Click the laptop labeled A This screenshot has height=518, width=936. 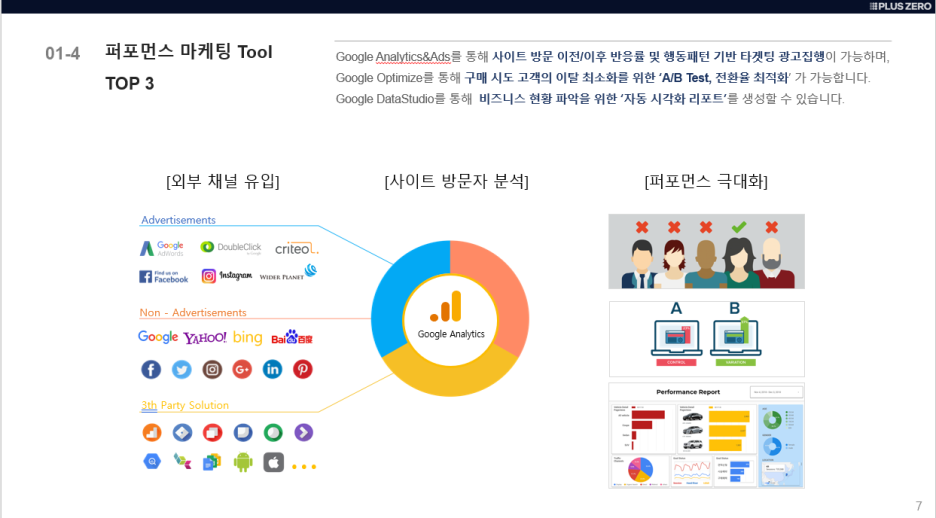coord(676,338)
